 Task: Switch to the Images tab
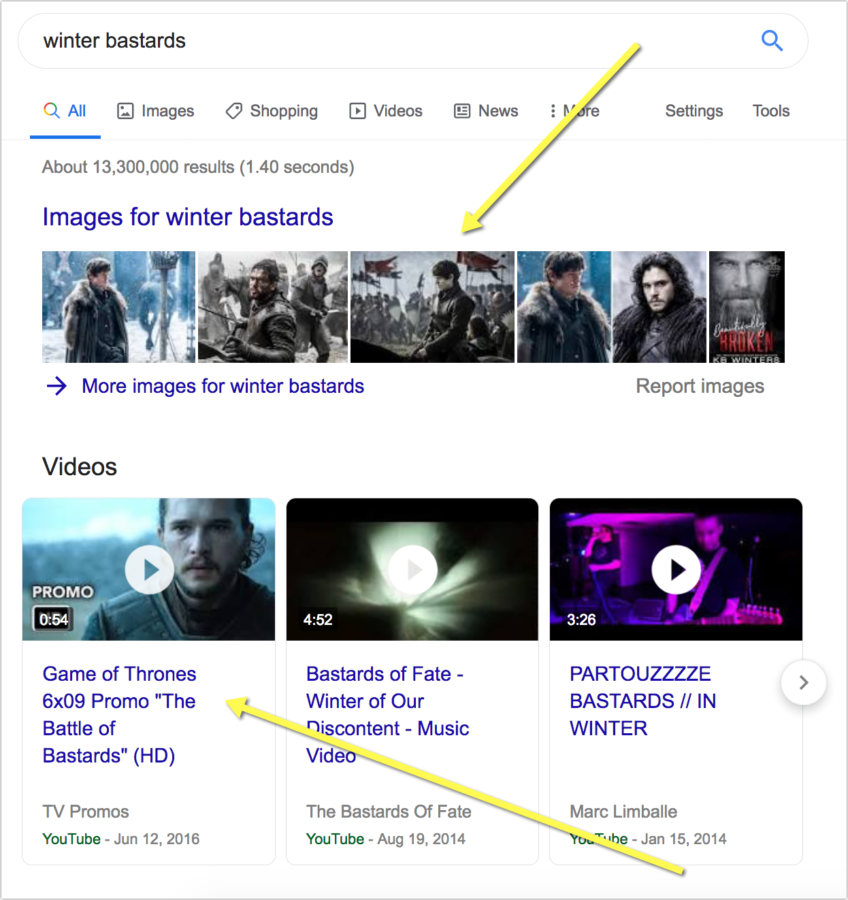click(x=156, y=111)
